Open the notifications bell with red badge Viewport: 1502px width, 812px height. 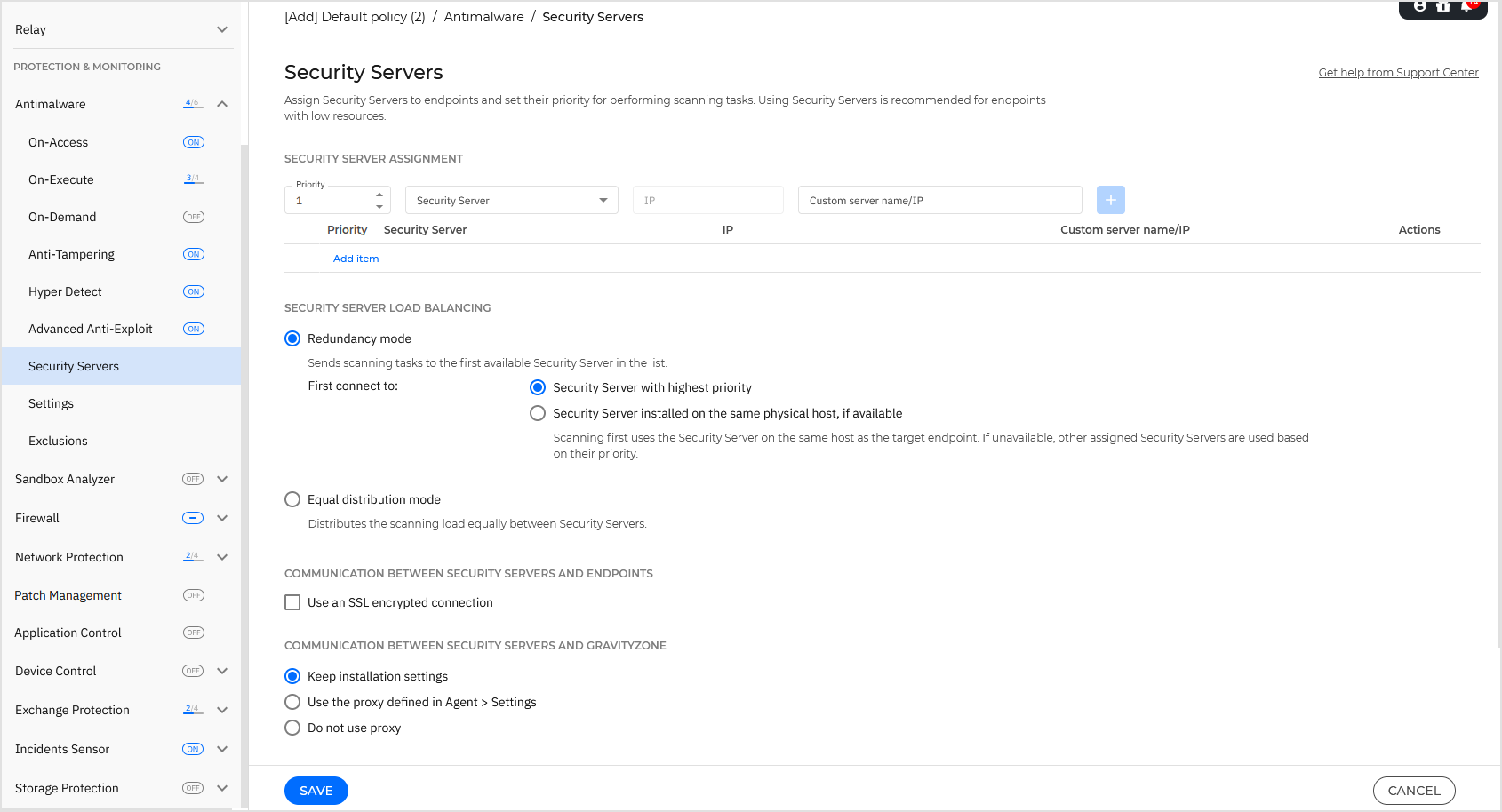tap(1466, 7)
